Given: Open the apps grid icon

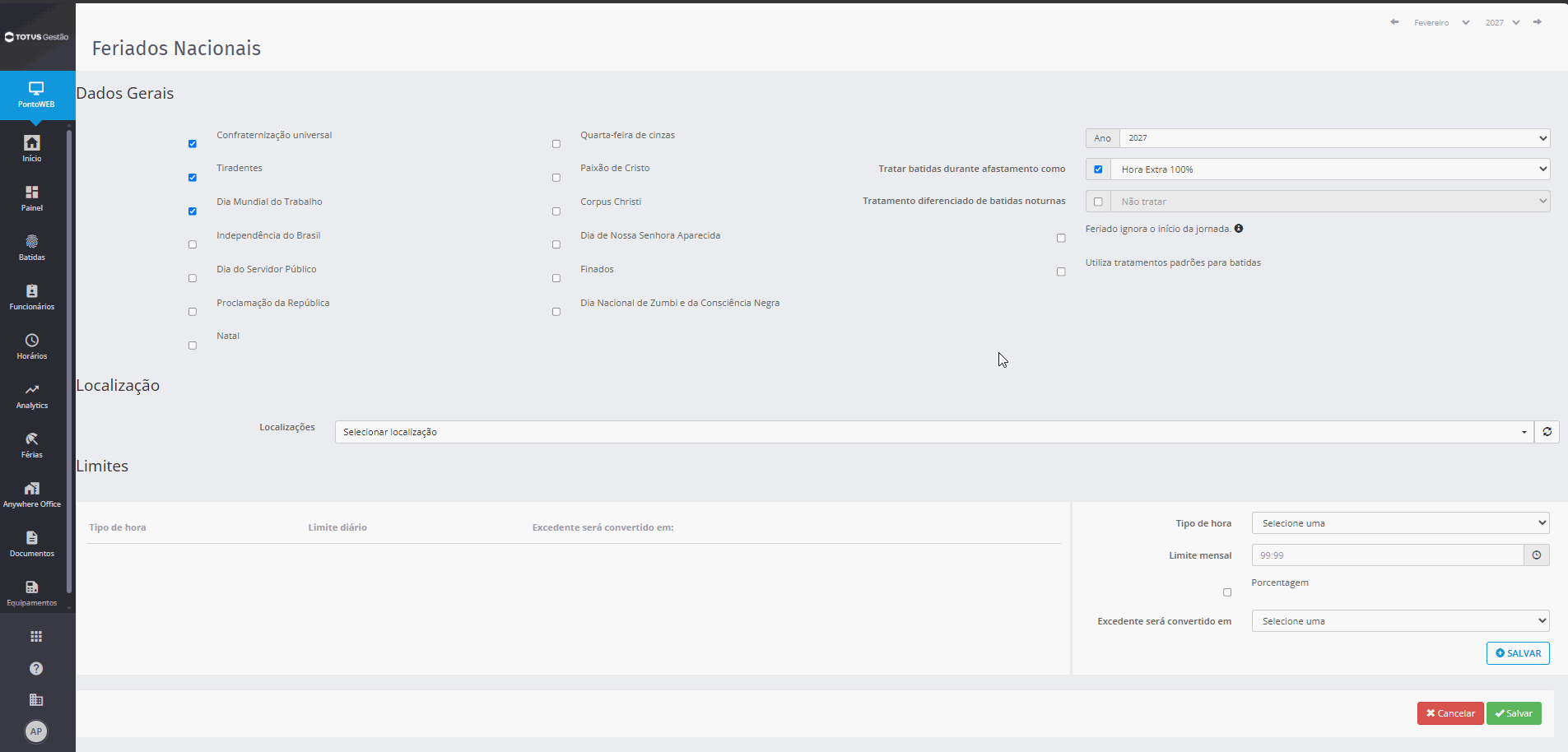Looking at the screenshot, I should click(36, 636).
